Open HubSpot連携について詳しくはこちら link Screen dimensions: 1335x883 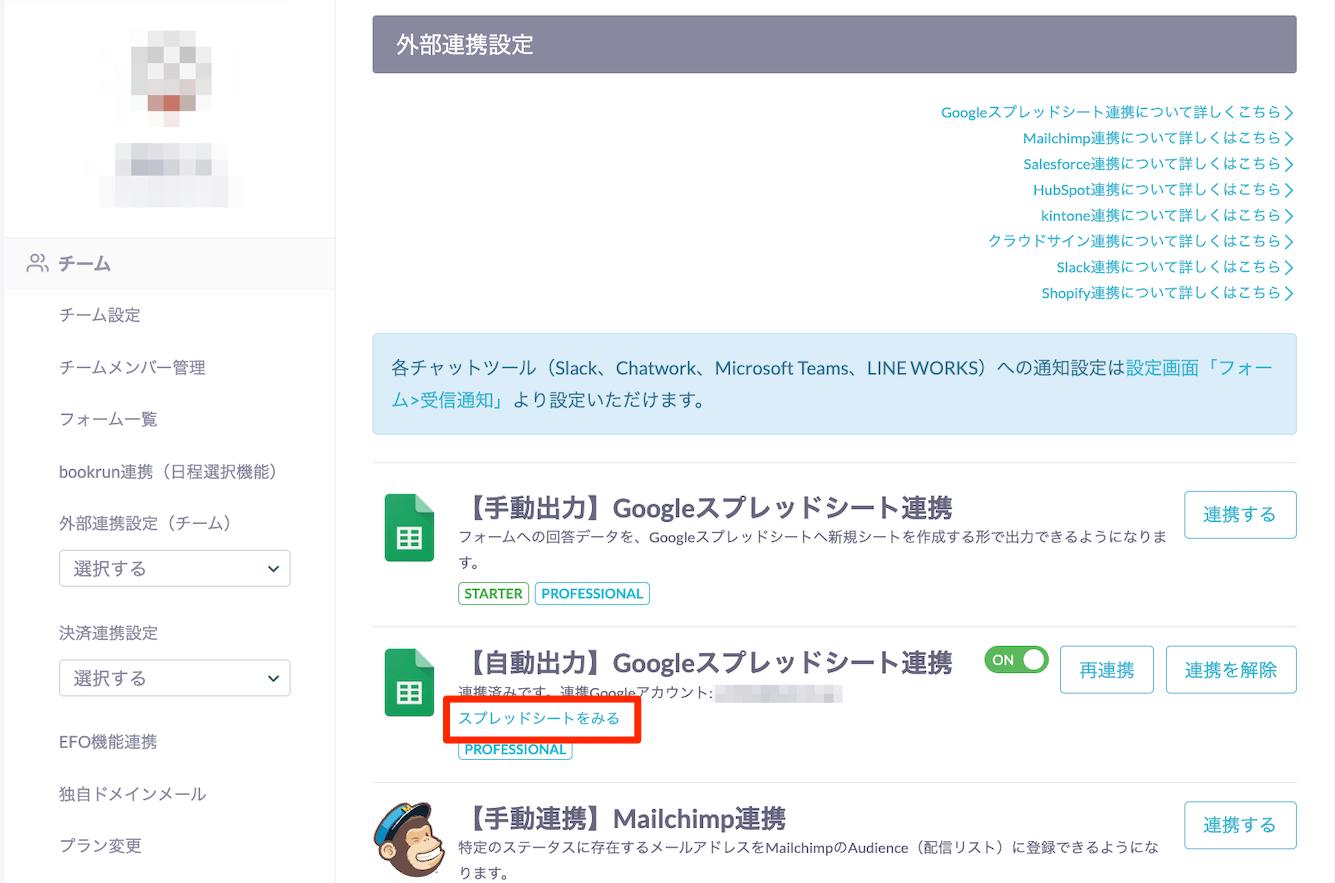1164,190
